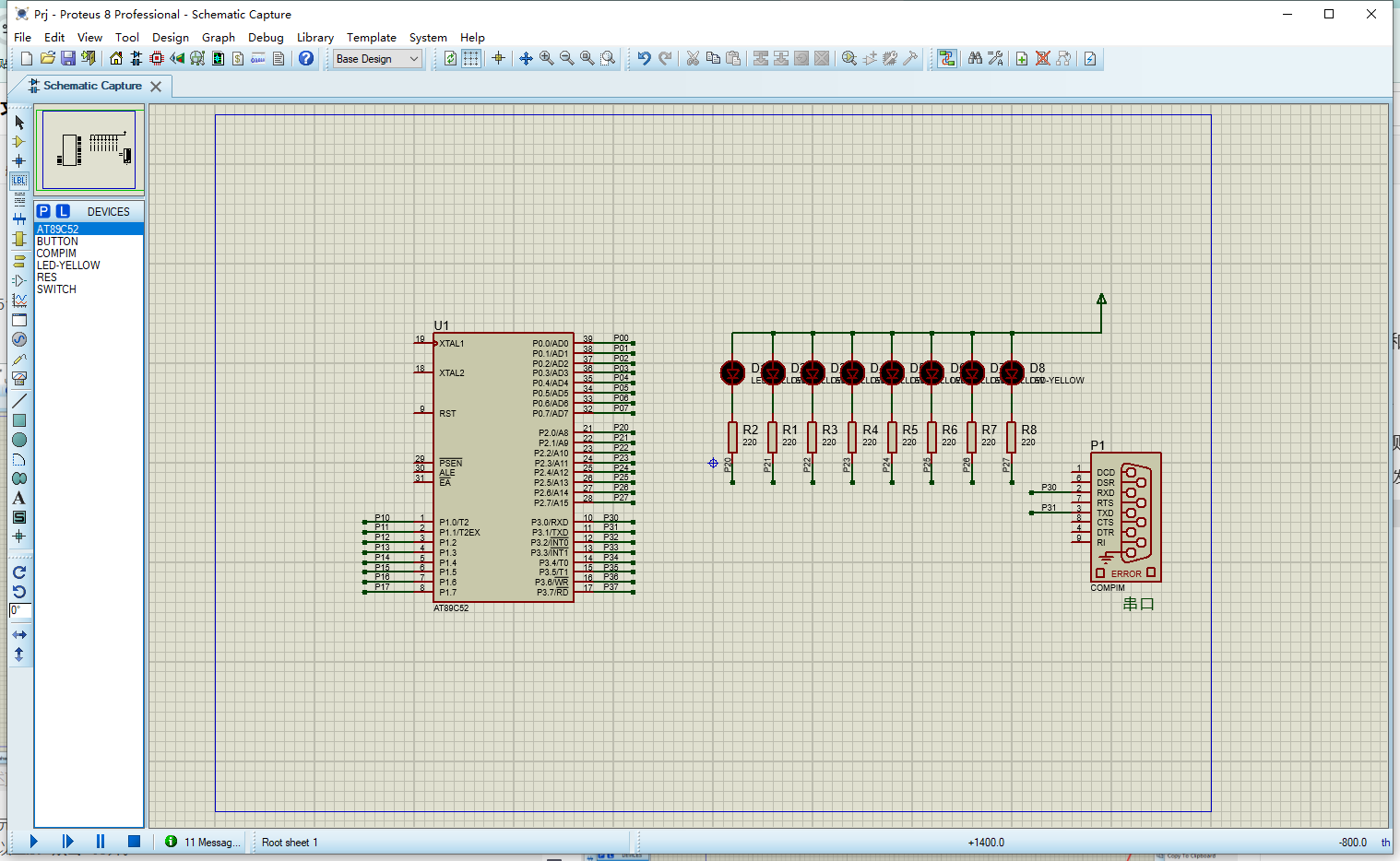The height and width of the screenshot is (861, 1400).
Task: Toggle the wire autorouter button
Action: (946, 58)
